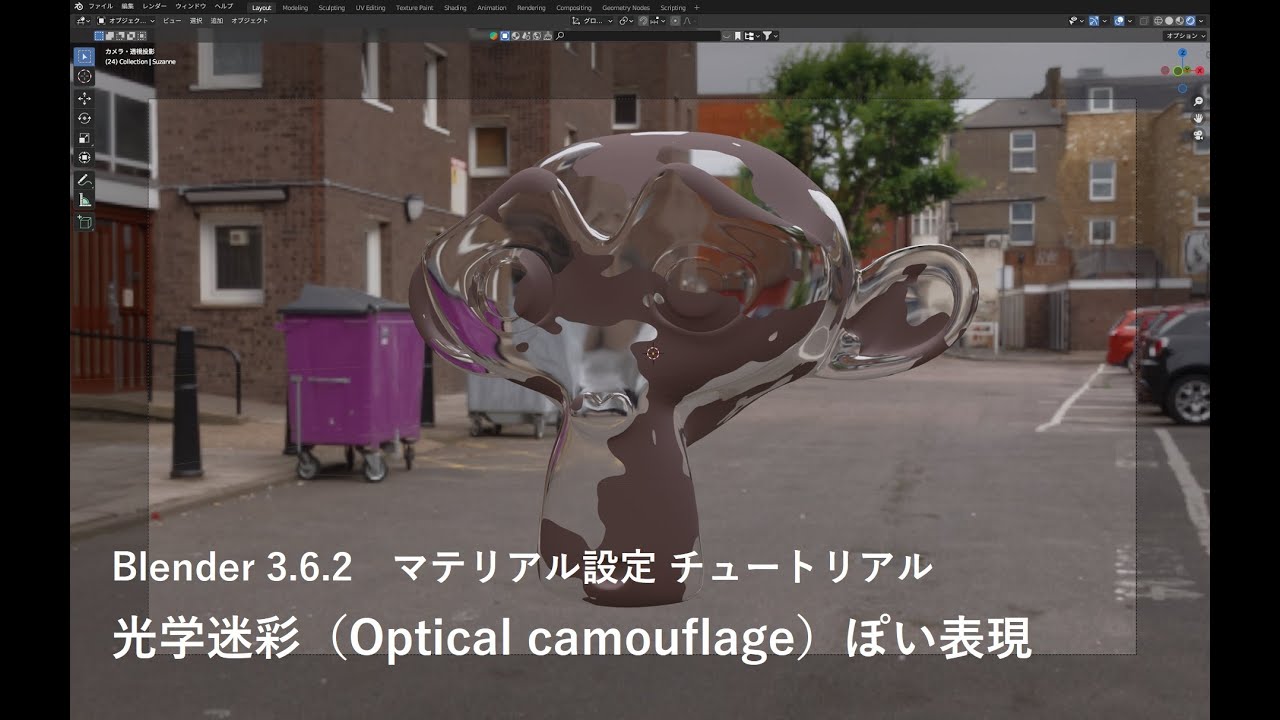Pick the Rotate tool
The image size is (1280, 720).
(x=84, y=118)
